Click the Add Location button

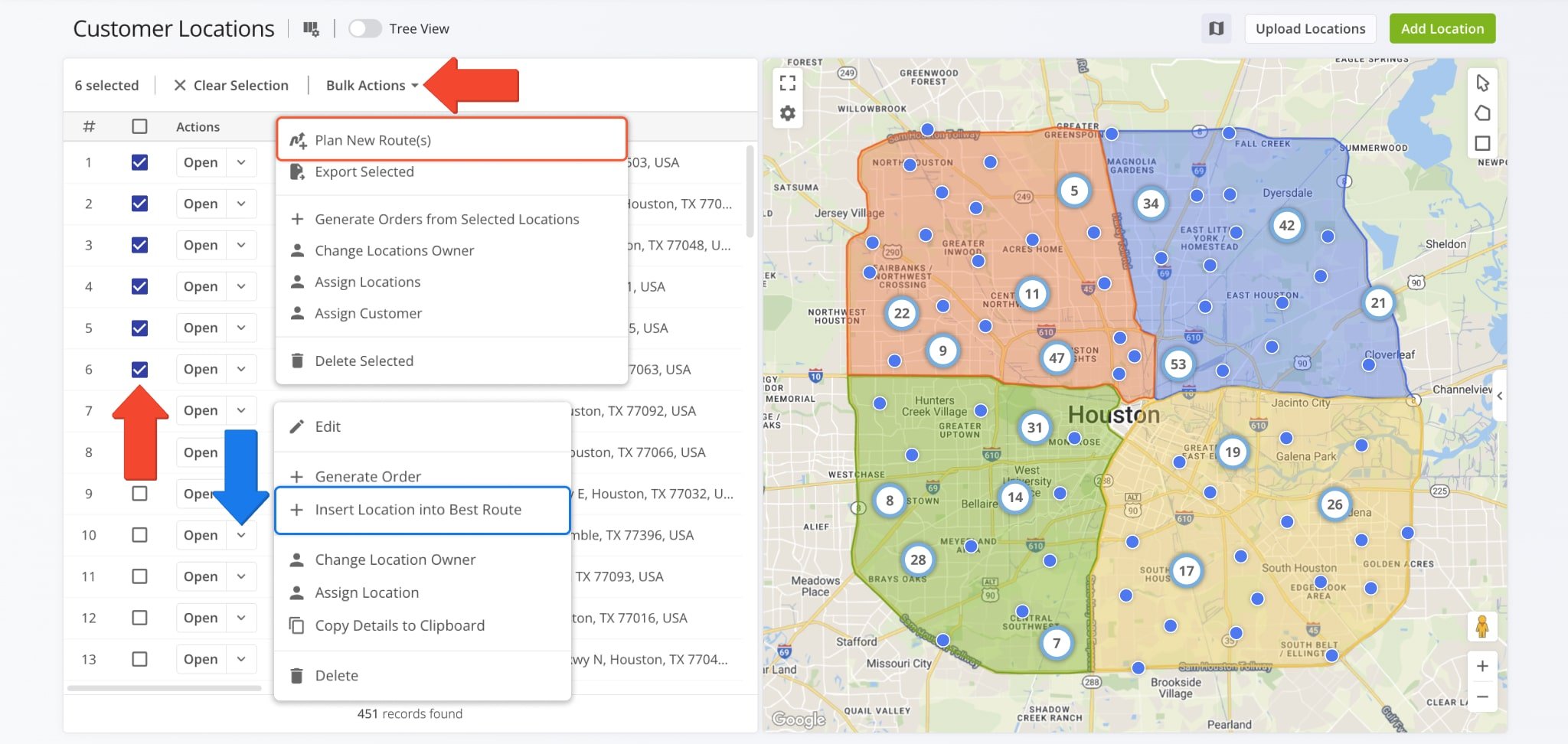point(1442,29)
